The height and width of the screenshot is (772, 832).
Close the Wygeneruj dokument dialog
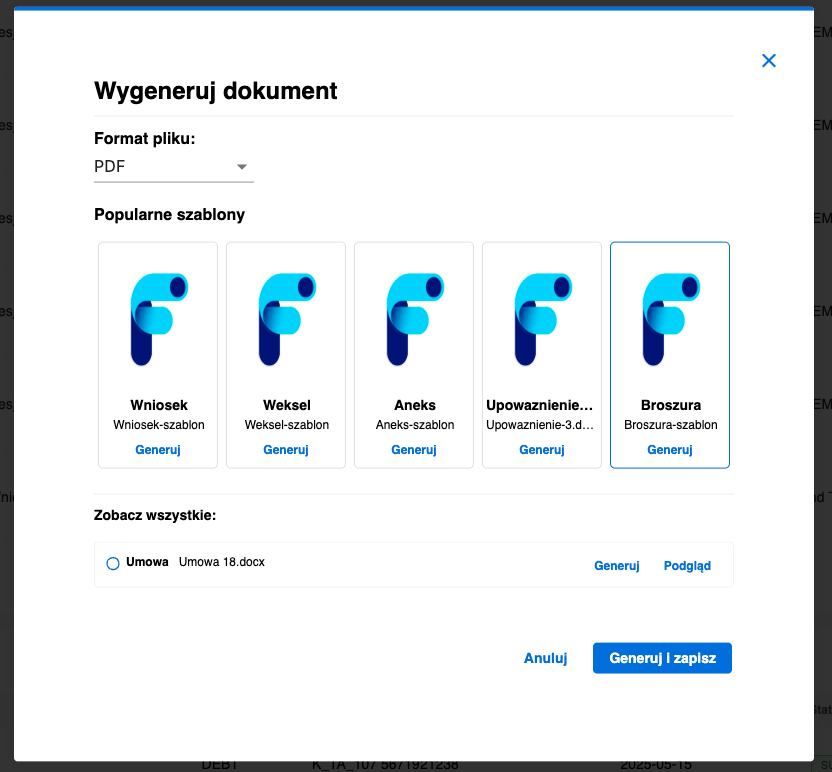point(768,60)
